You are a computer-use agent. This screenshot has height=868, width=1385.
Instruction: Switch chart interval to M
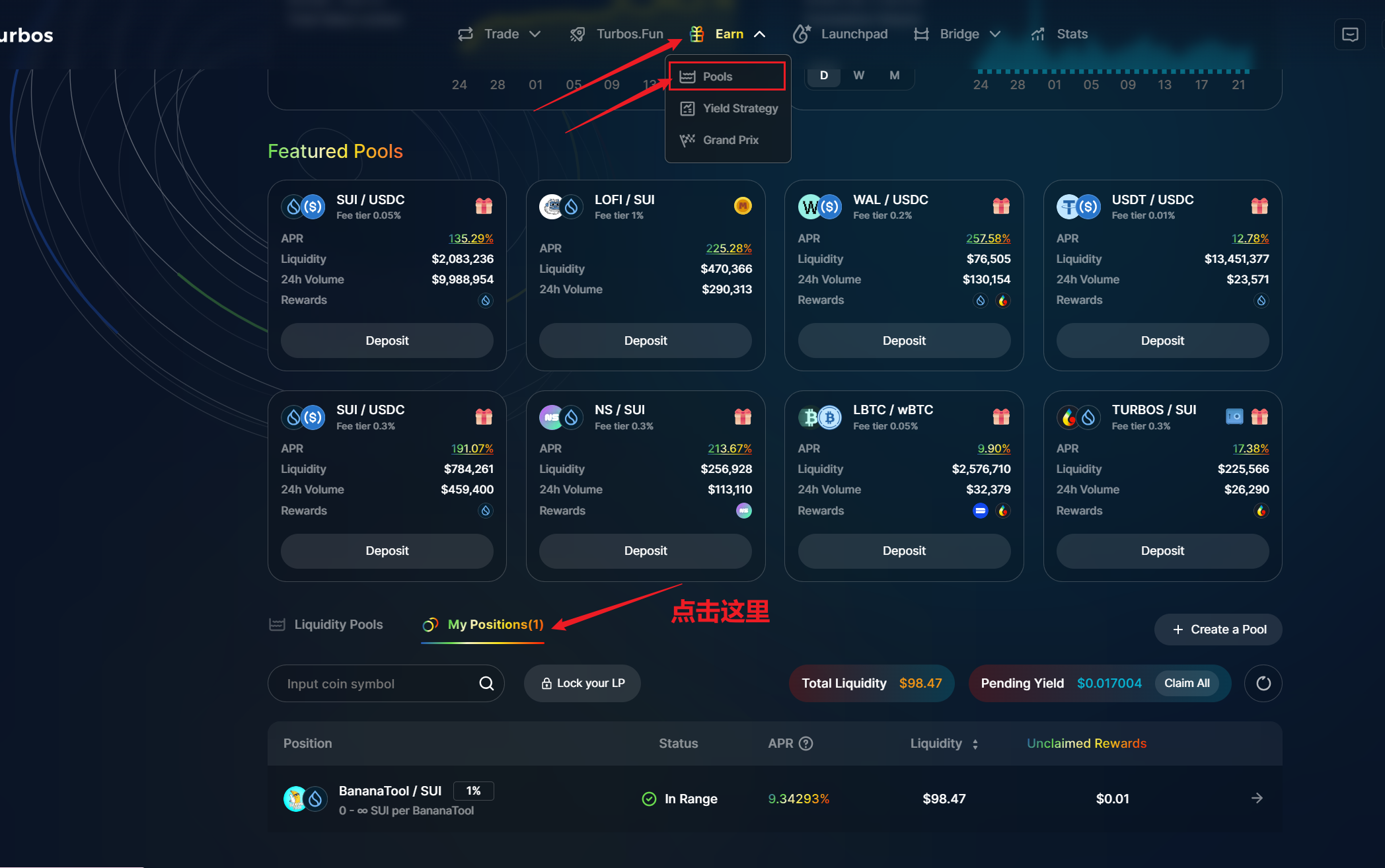(x=894, y=75)
